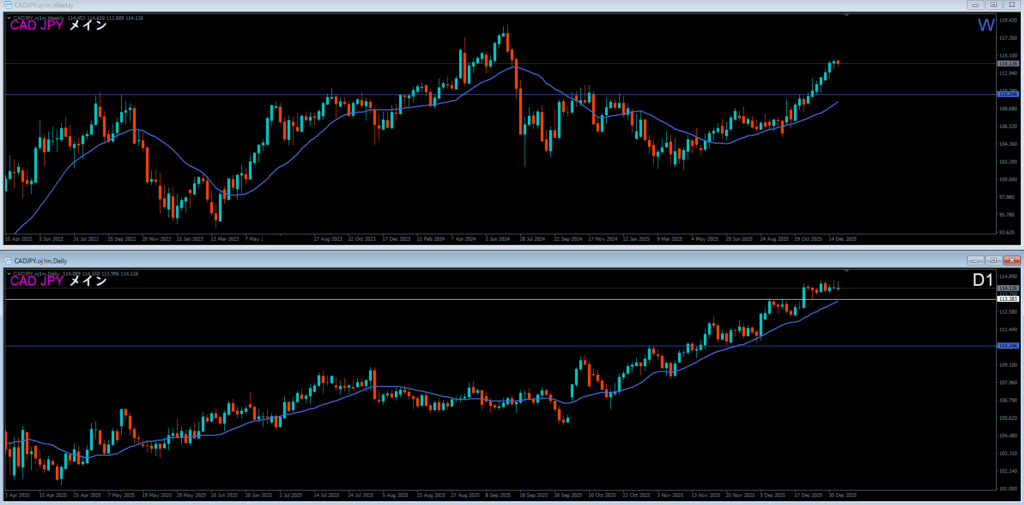Click the chart shift triangle on Daily chart
The width and height of the screenshot is (1024, 505).
(847, 271)
